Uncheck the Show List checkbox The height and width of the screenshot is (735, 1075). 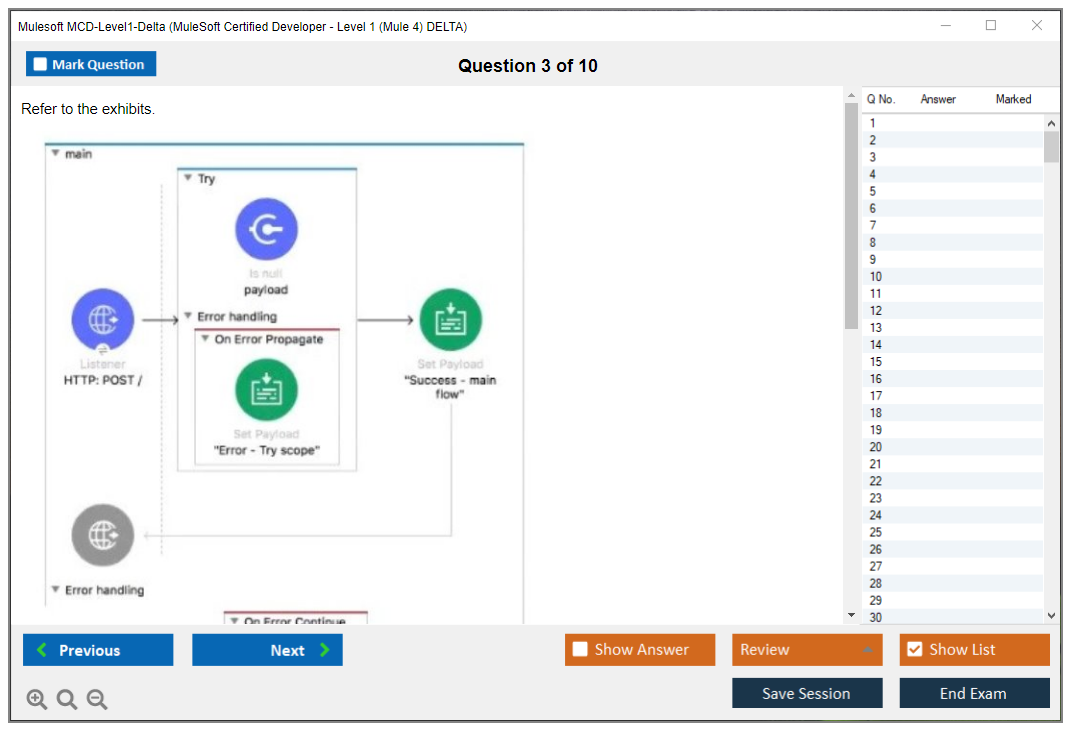914,650
